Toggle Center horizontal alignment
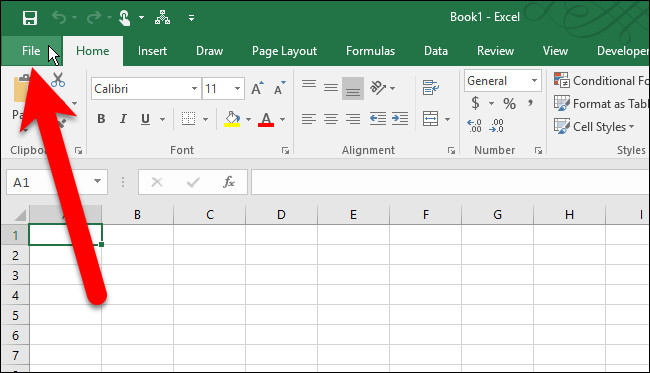650x373 pixels. pos(331,119)
